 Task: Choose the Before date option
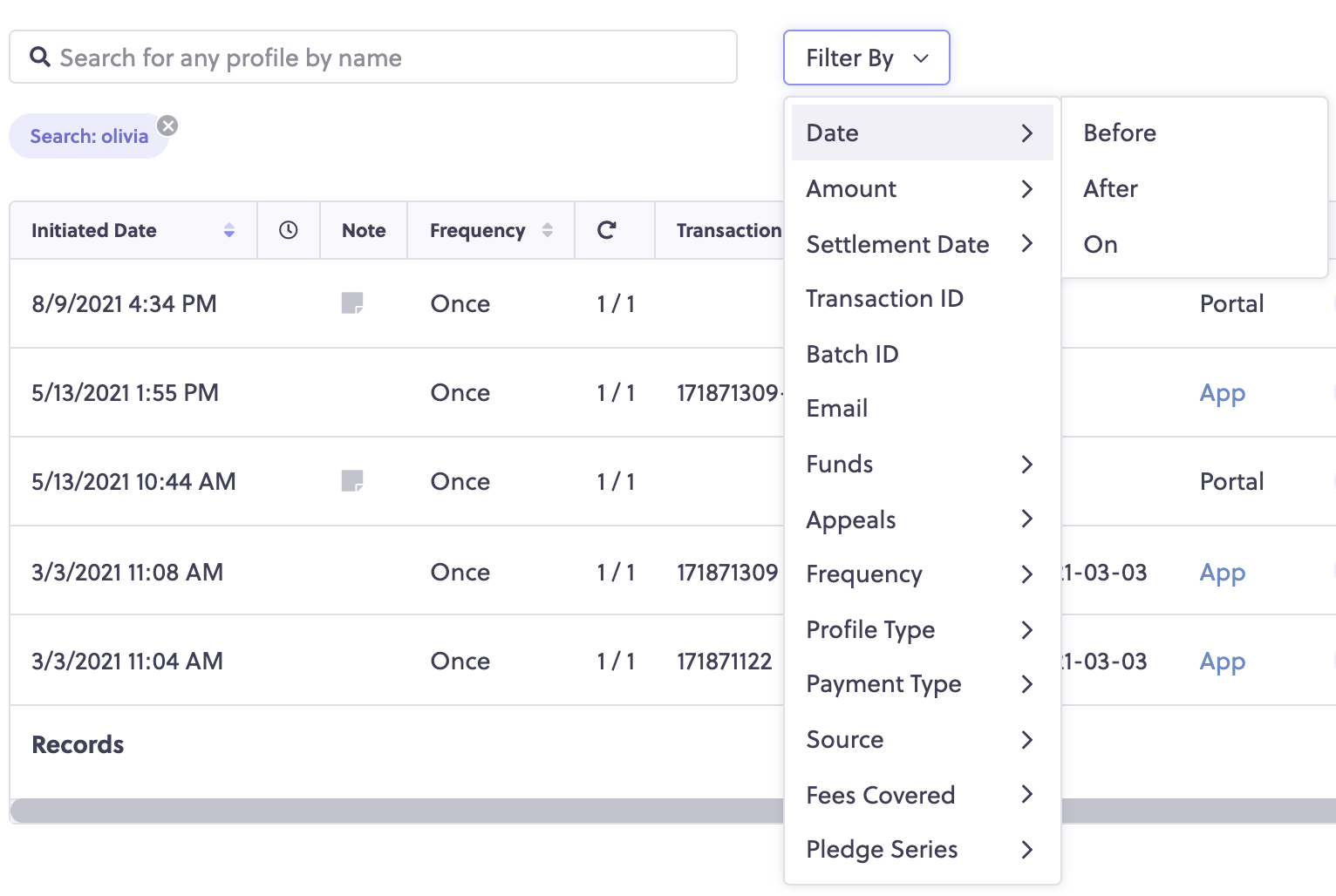point(1120,132)
